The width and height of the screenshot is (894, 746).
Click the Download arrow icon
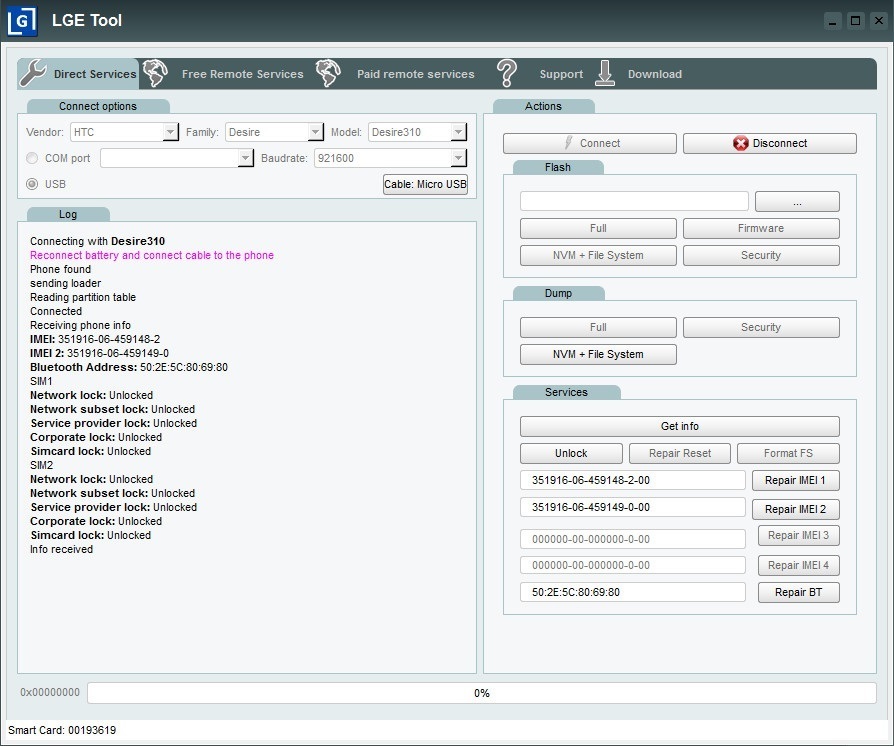tap(604, 73)
